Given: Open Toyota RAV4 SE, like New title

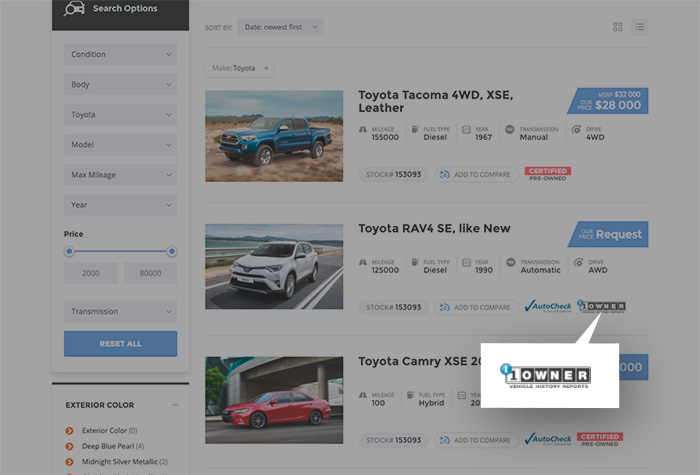Looking at the screenshot, I should 434,228.
